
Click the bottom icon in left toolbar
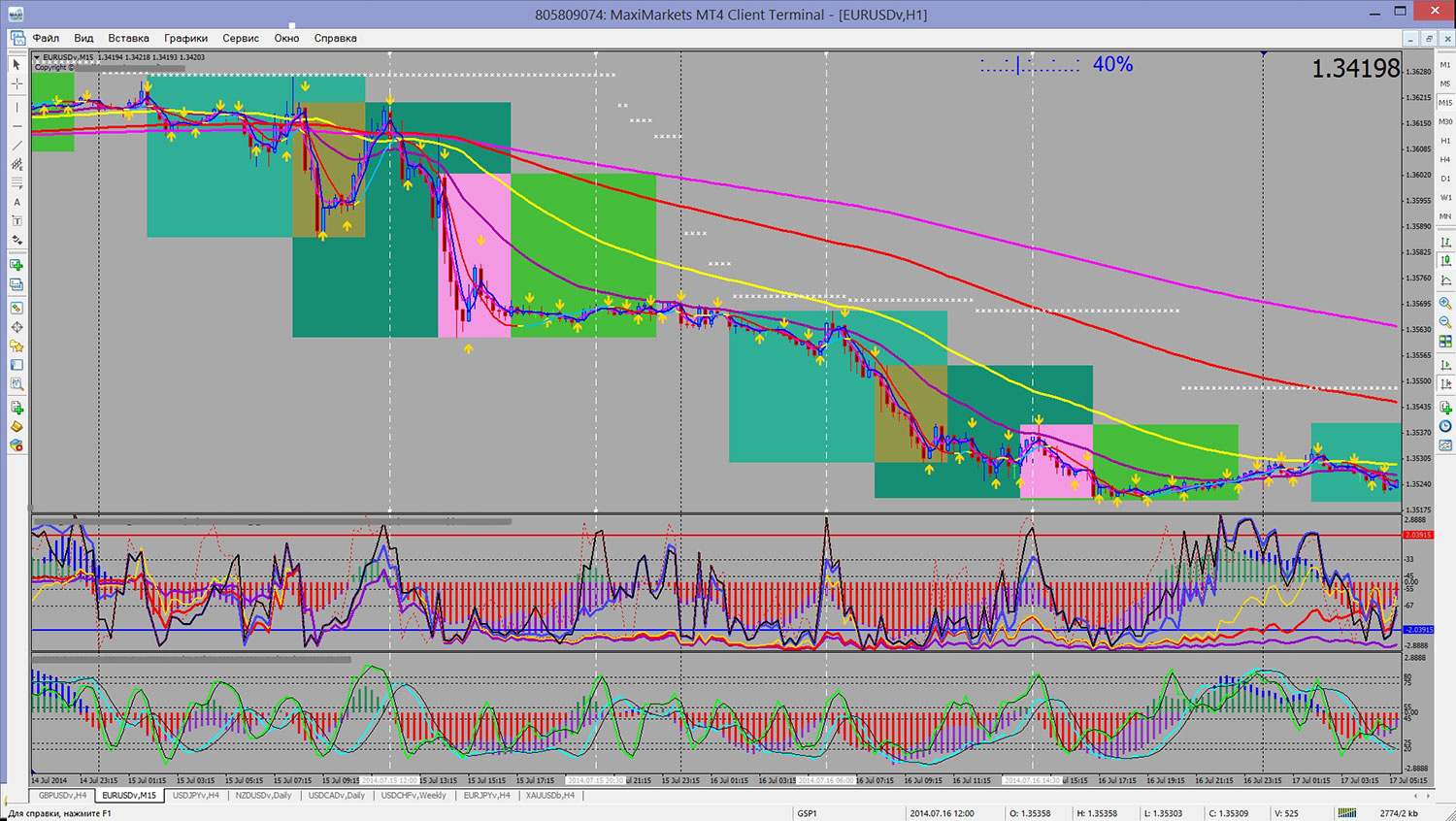tap(17, 445)
